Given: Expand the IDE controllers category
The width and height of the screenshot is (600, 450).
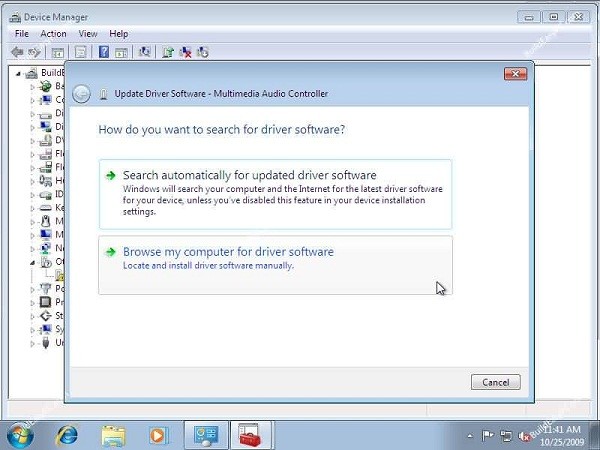Looking at the screenshot, I should coord(33,195).
